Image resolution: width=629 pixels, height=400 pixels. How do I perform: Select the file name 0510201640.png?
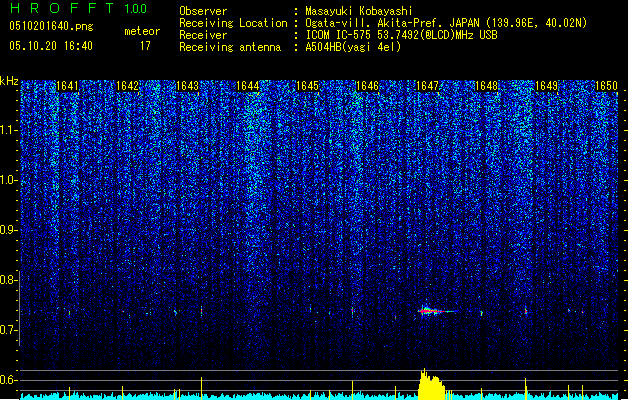[x=51, y=26]
